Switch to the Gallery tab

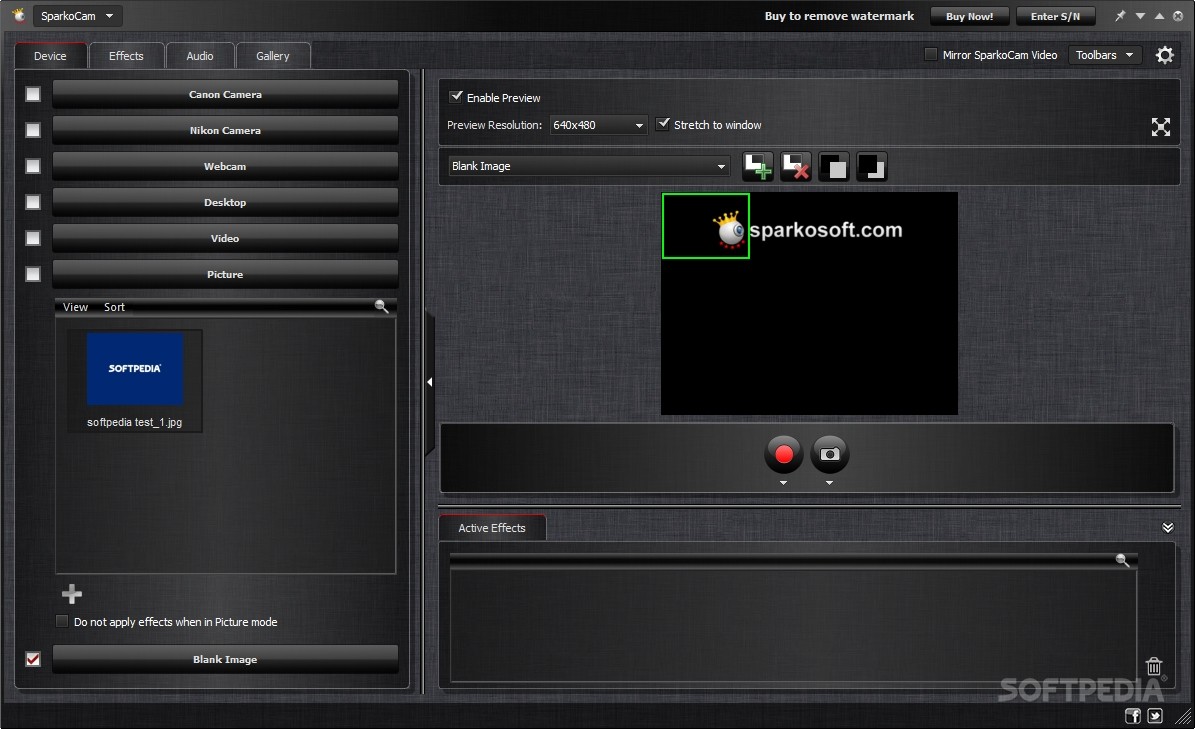[x=273, y=56]
